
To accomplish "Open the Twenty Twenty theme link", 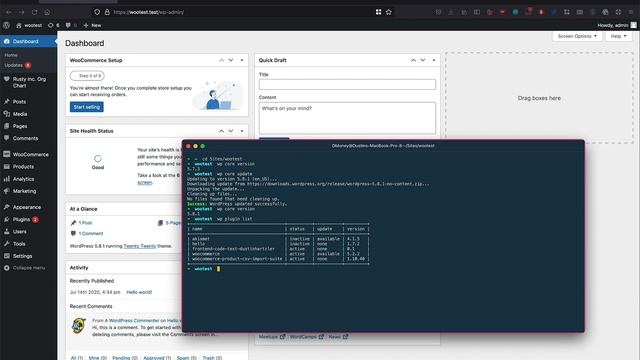I will point(140,246).
